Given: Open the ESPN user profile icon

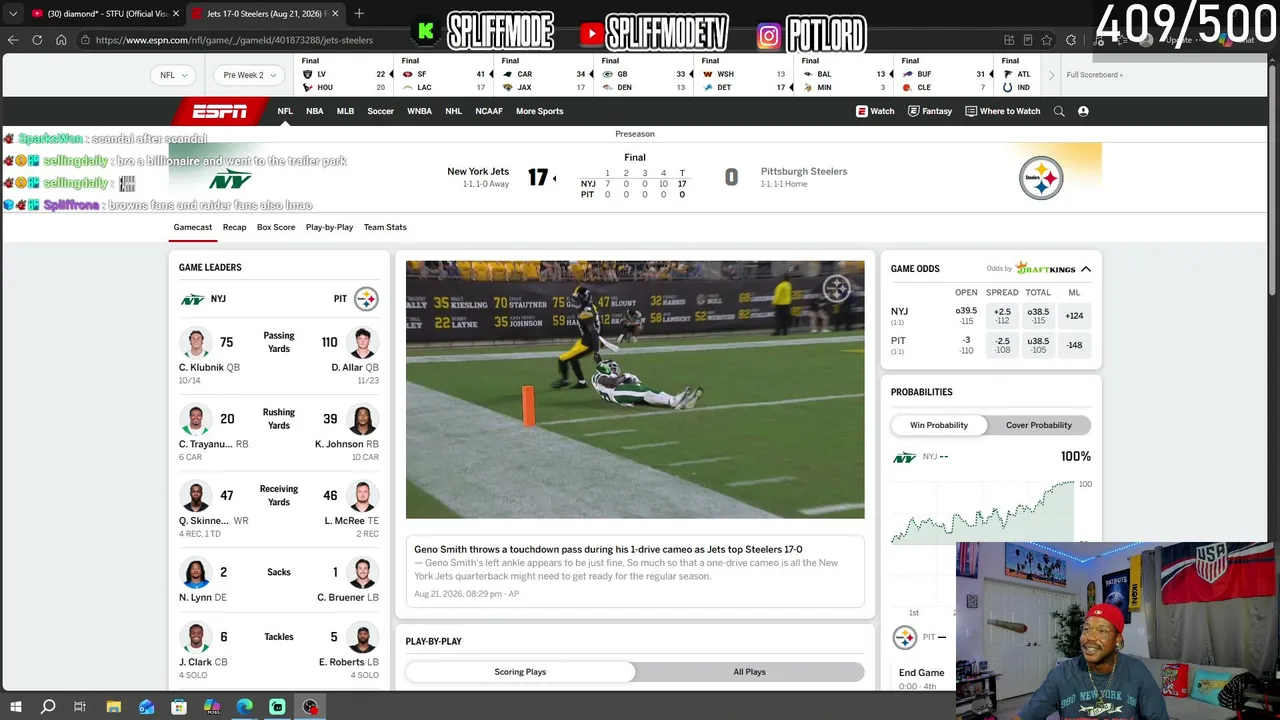Looking at the screenshot, I should [x=1083, y=111].
